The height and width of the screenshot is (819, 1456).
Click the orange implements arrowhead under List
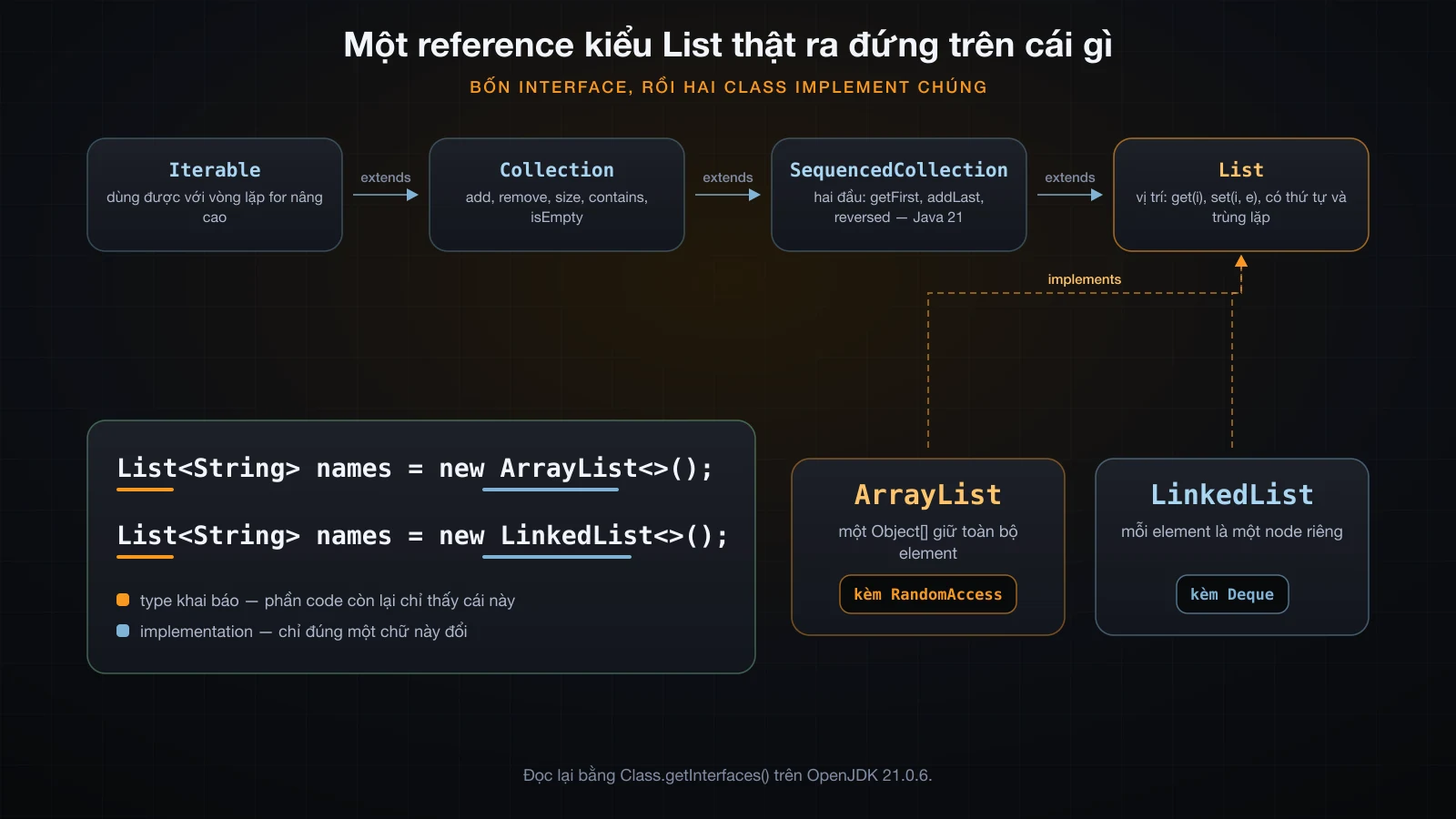coord(1241,262)
